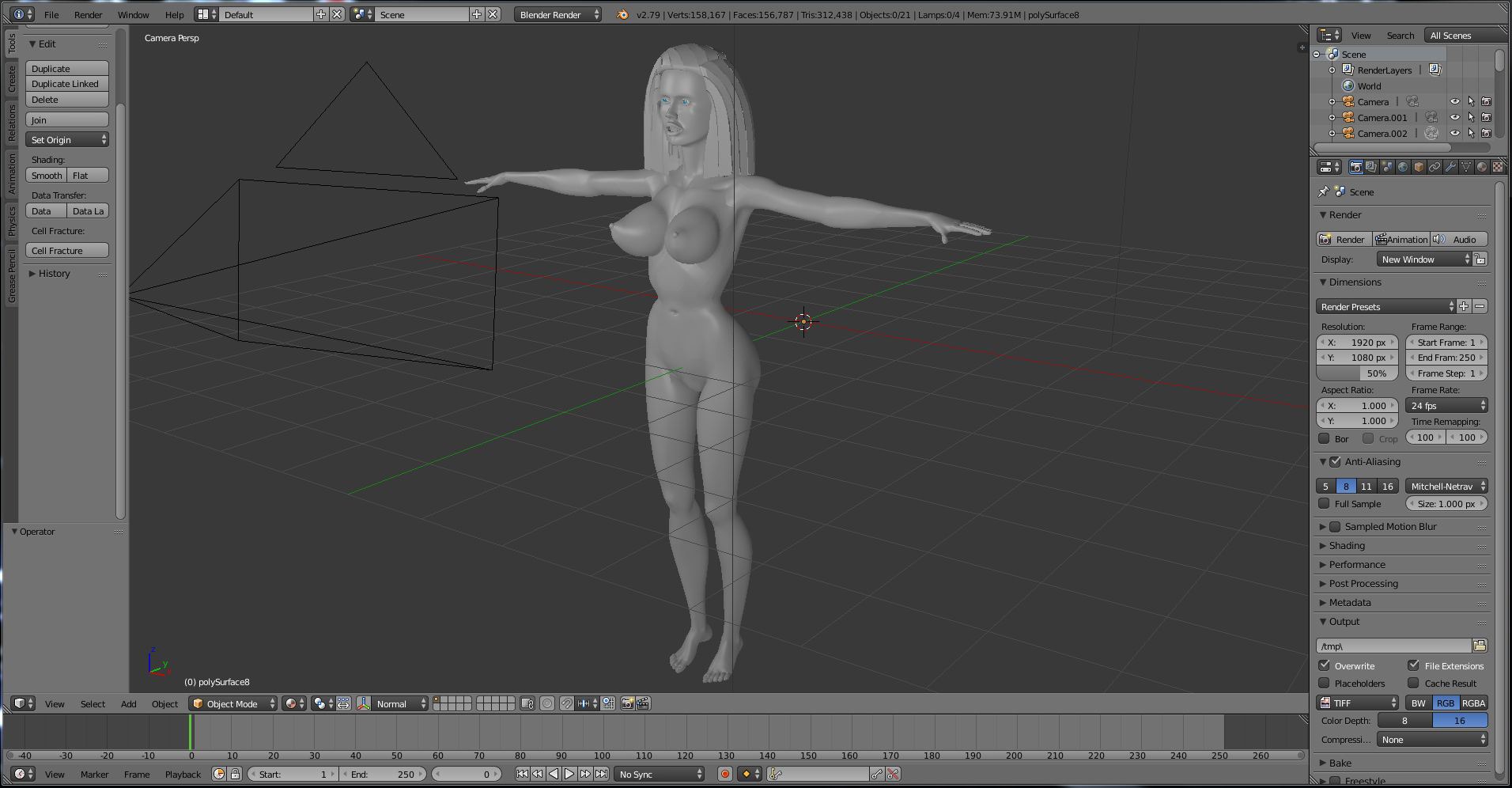Viewport: 1512px width, 788px height.
Task: Toggle the Anti-Aliasing checkbox
Action: tap(1336, 461)
